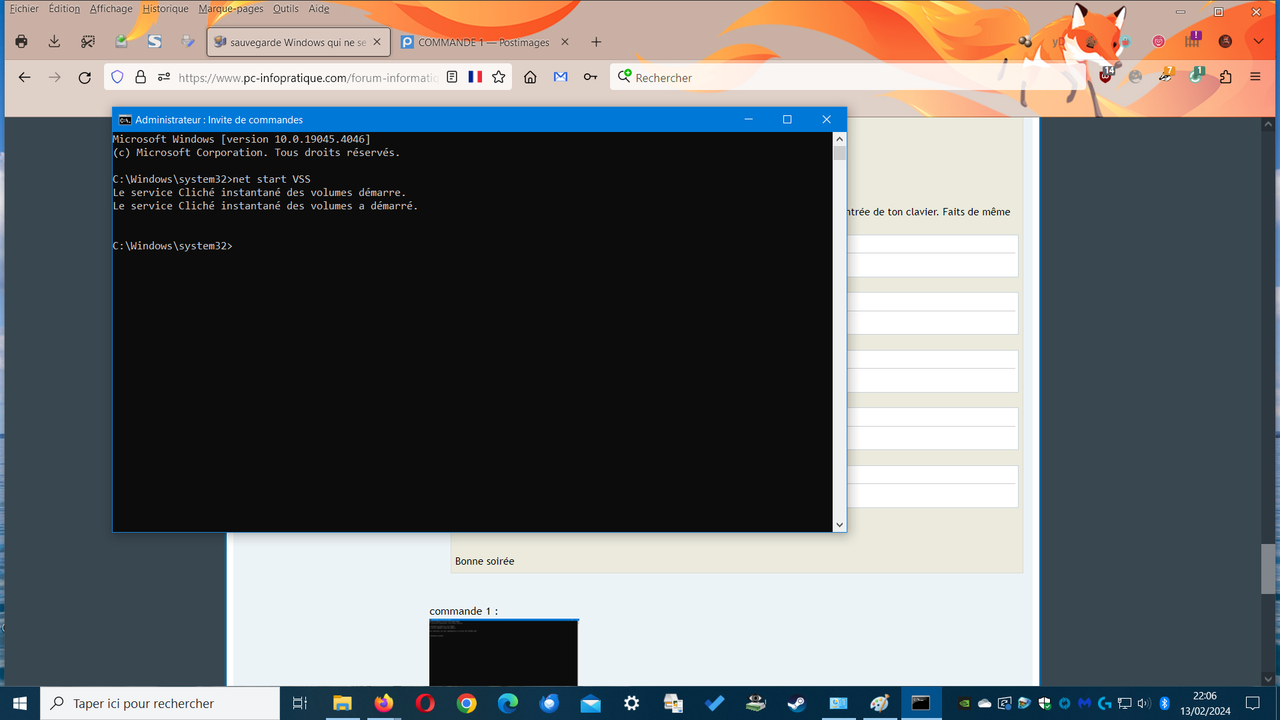Viewport: 1280px width, 720px height.
Task: Click the command prompt scroll down arrow
Action: pos(839,524)
